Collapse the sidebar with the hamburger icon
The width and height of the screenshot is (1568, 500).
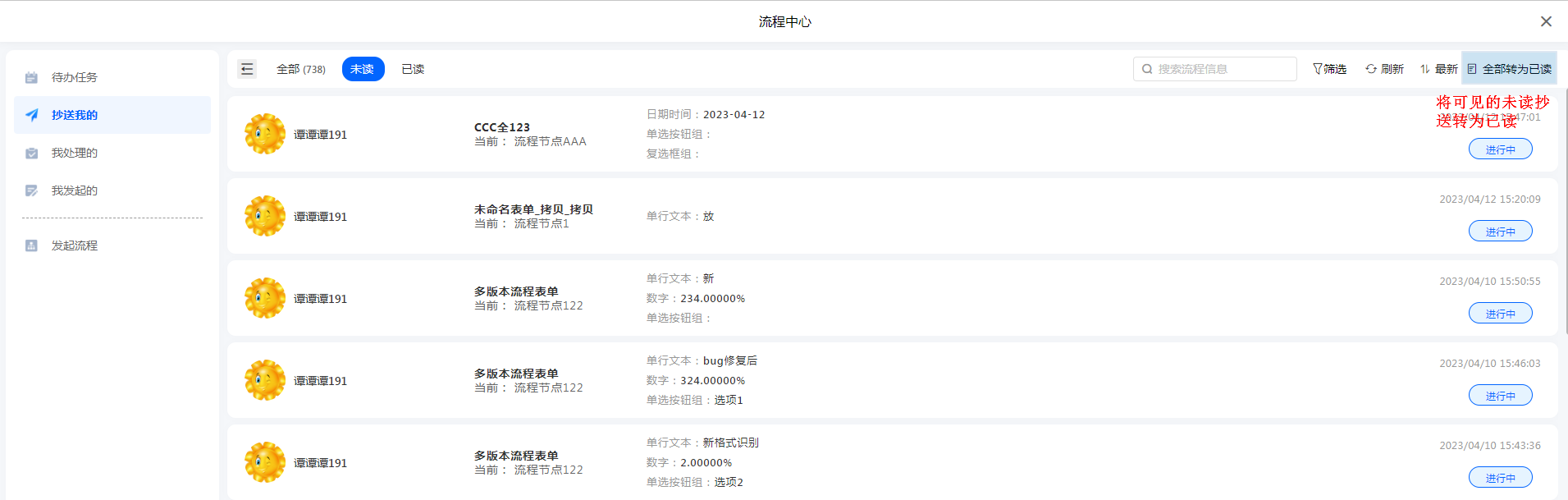247,69
